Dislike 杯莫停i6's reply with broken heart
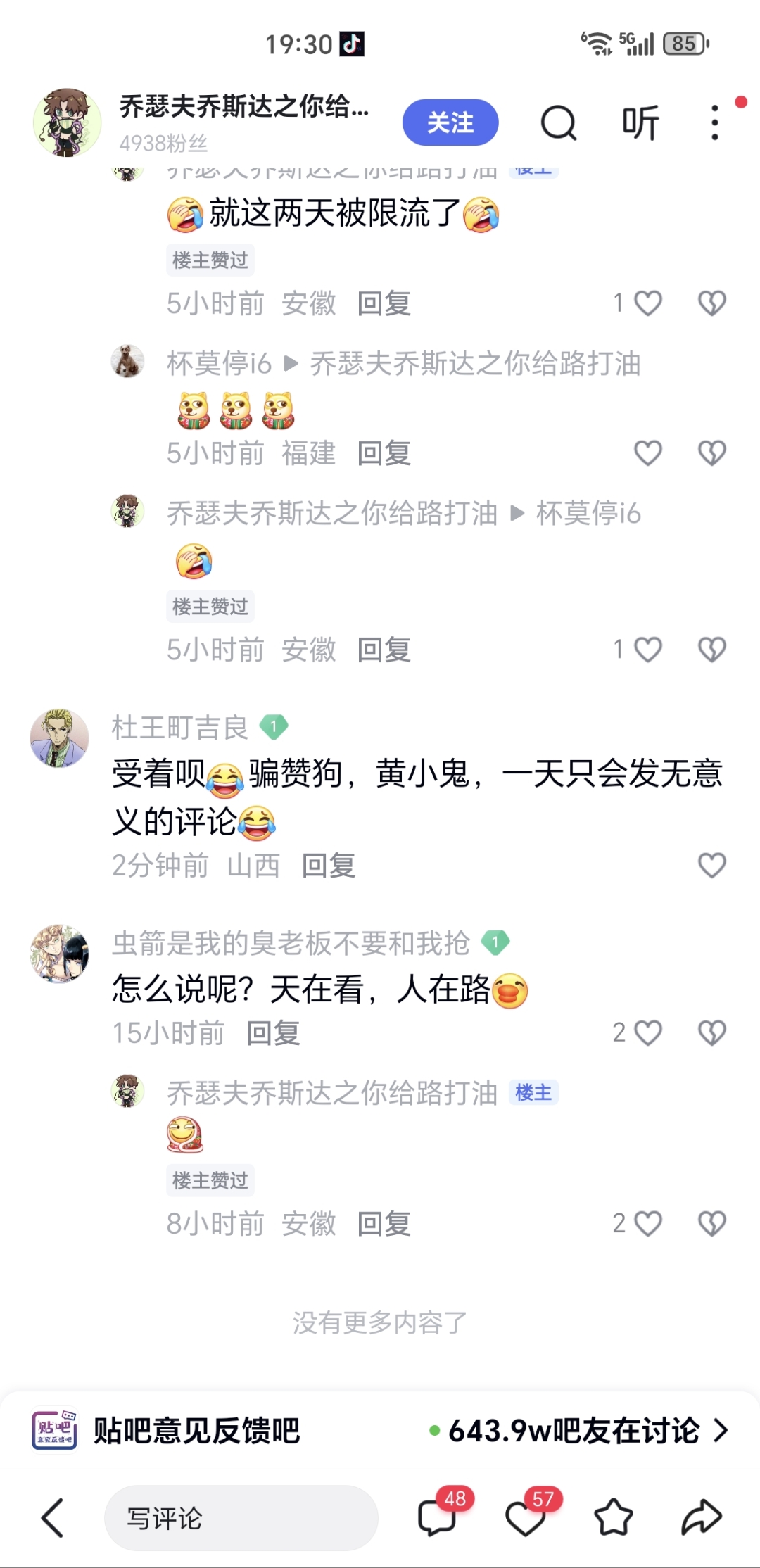Viewport: 760px width, 1568px height. coord(711,453)
